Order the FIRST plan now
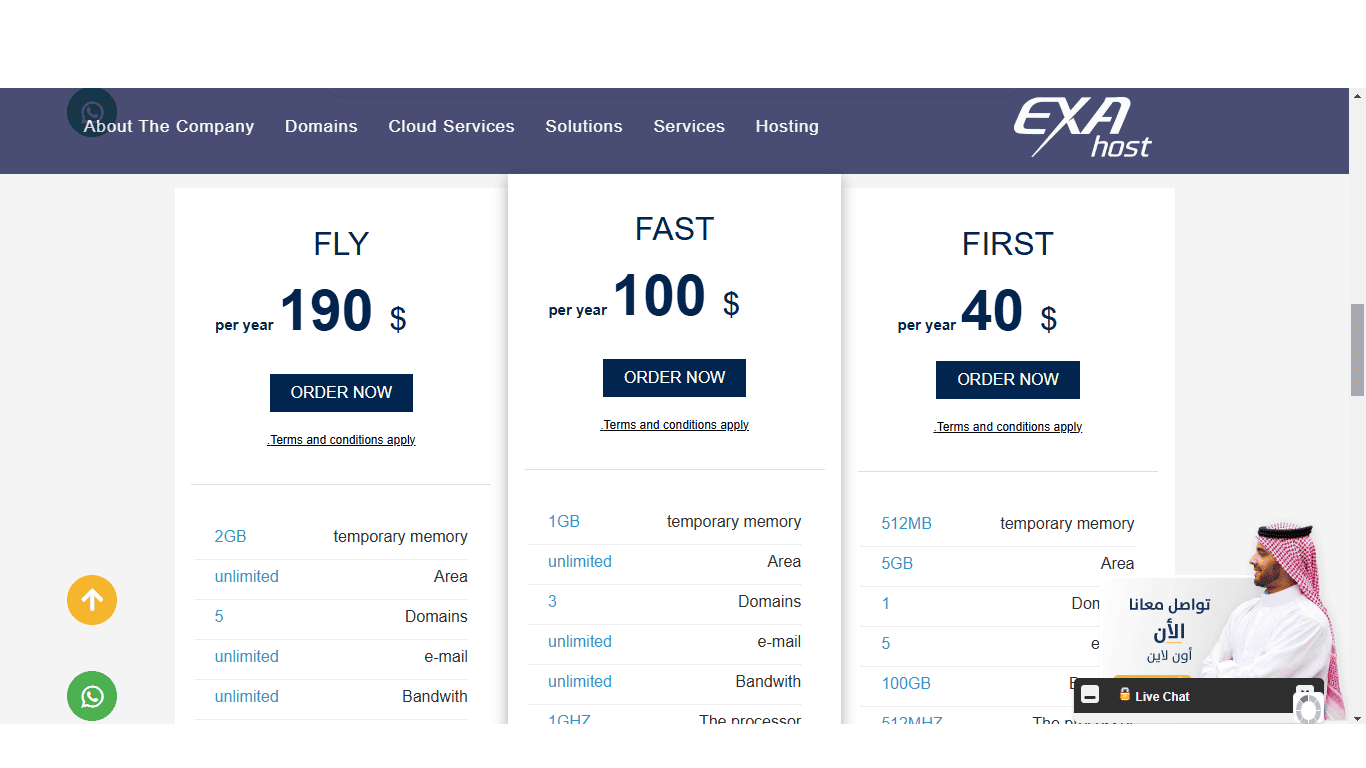 coord(1008,380)
